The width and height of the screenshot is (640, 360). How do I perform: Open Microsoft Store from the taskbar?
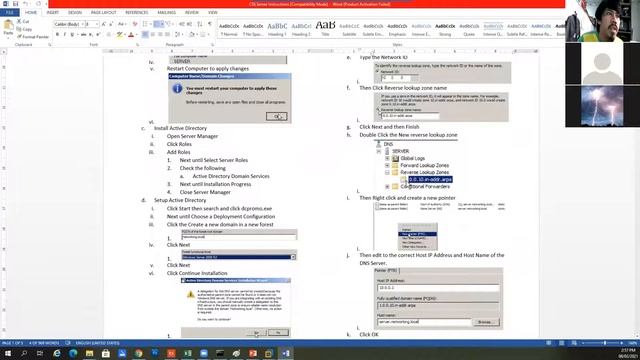(x=106, y=353)
